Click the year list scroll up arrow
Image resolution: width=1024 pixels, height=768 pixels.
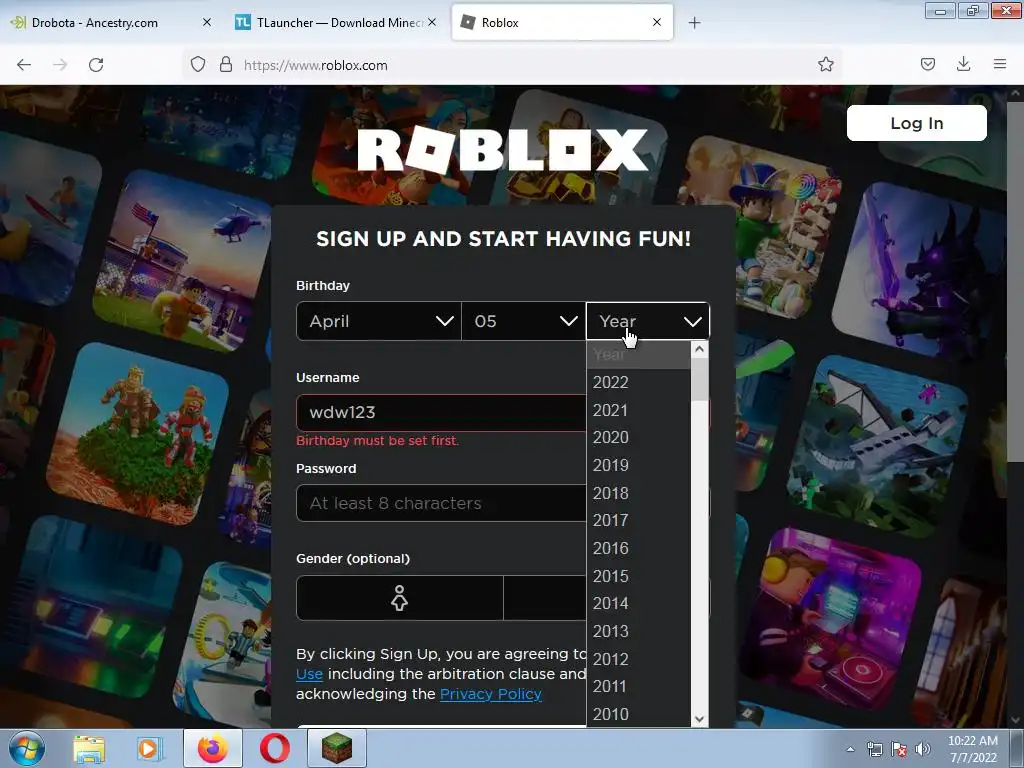pyautogui.click(x=699, y=349)
